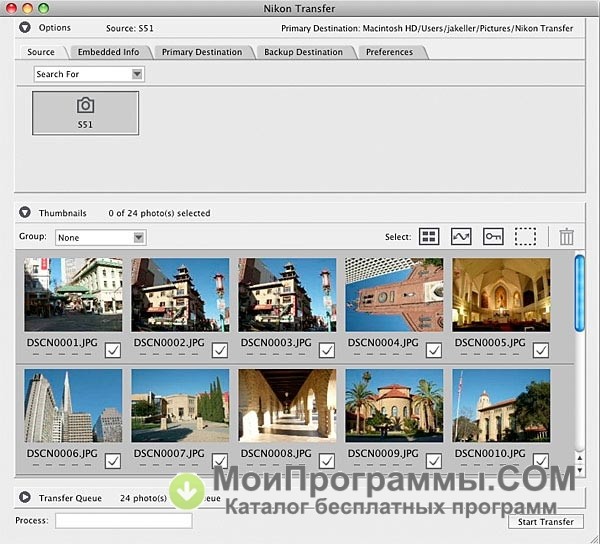Click the yellow minimize window button
600x544 pixels.
pyautogui.click(x=28, y=8)
